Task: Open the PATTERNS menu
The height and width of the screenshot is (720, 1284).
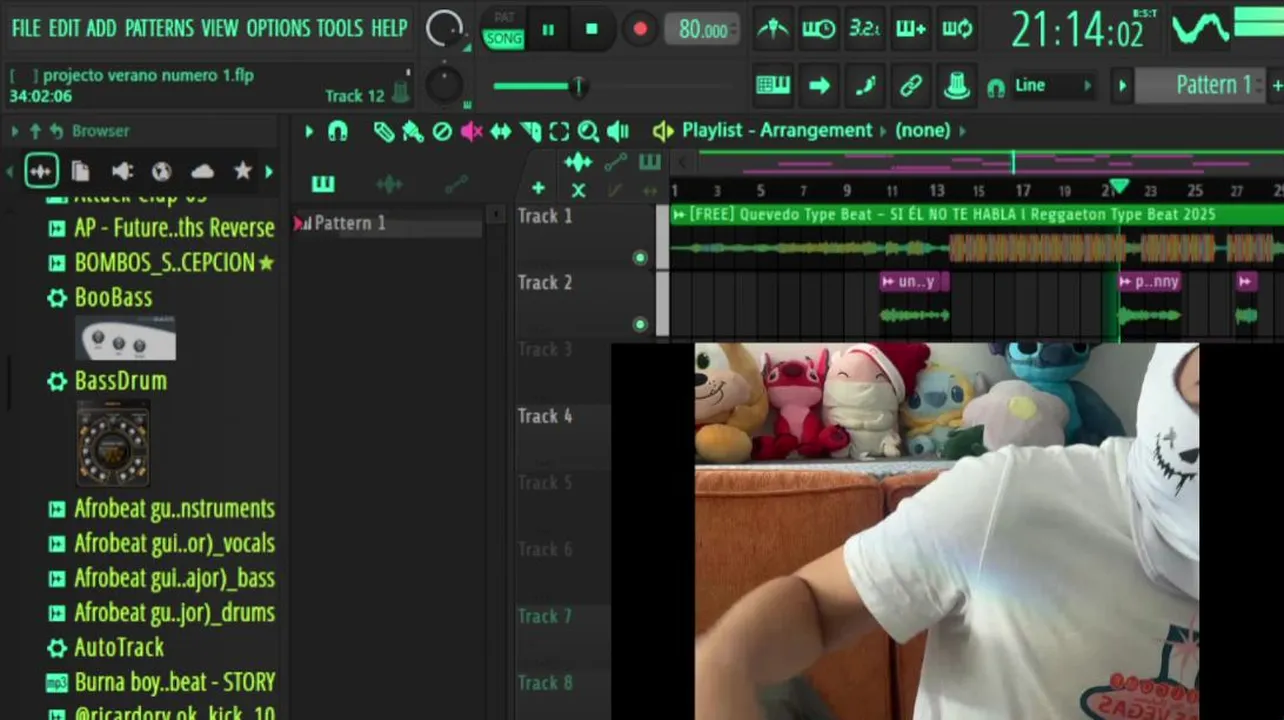Action: point(159,28)
